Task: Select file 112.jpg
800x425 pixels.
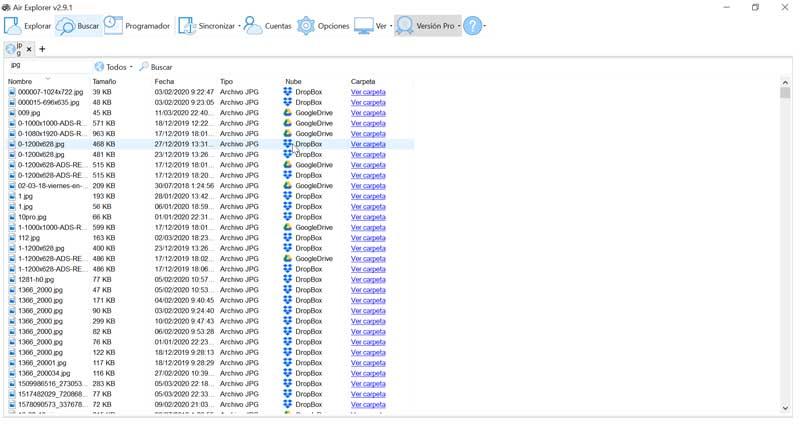Action: click(x=29, y=238)
